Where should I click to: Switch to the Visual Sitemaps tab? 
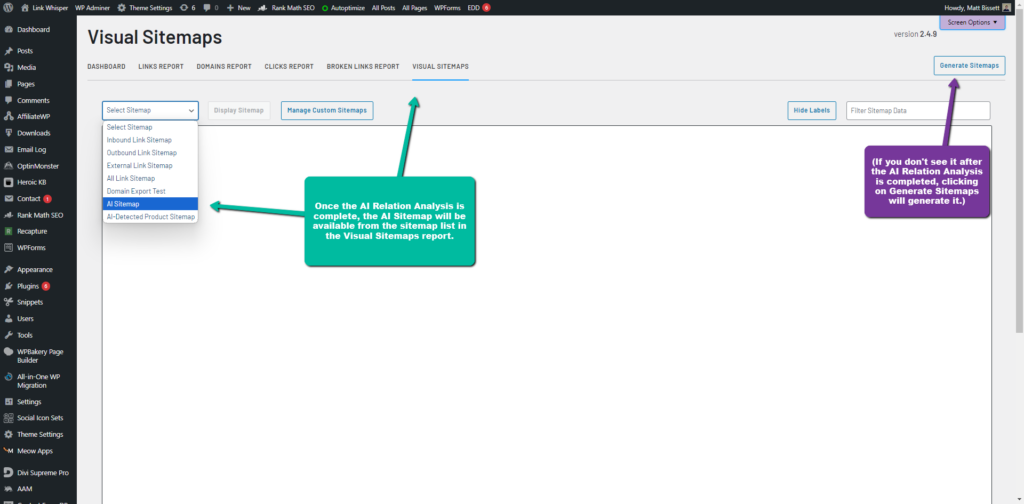click(x=440, y=67)
